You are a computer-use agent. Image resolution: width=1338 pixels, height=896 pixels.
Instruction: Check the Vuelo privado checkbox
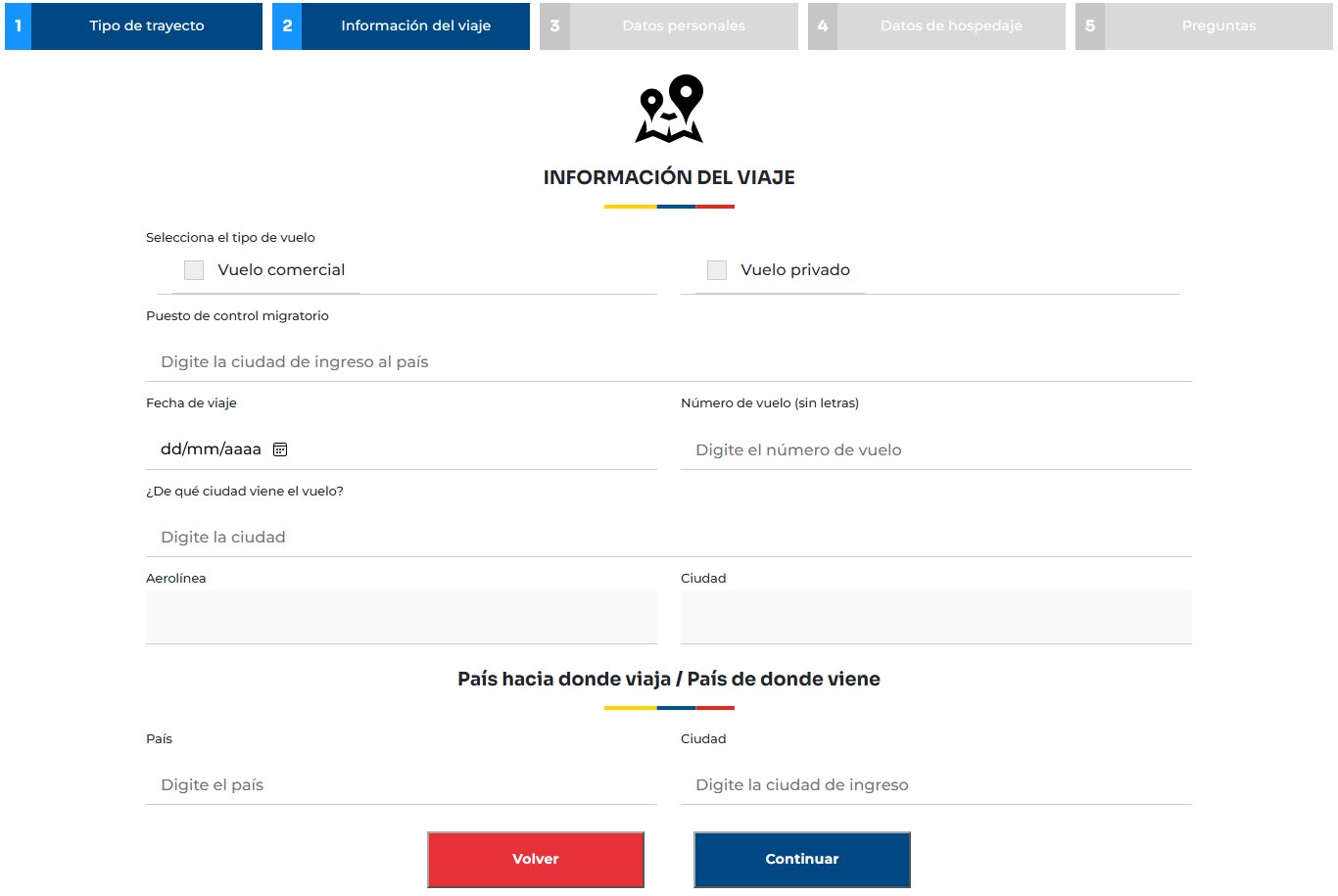[717, 270]
